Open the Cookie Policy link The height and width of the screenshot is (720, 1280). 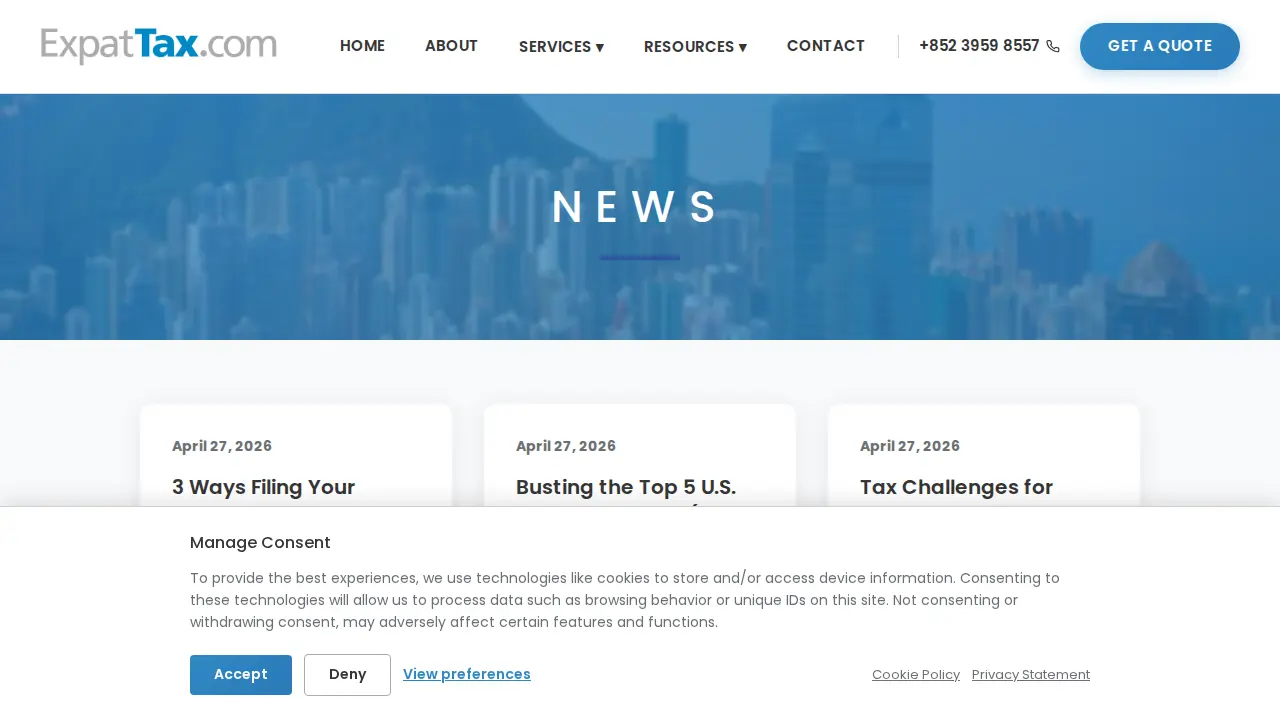[x=916, y=675]
